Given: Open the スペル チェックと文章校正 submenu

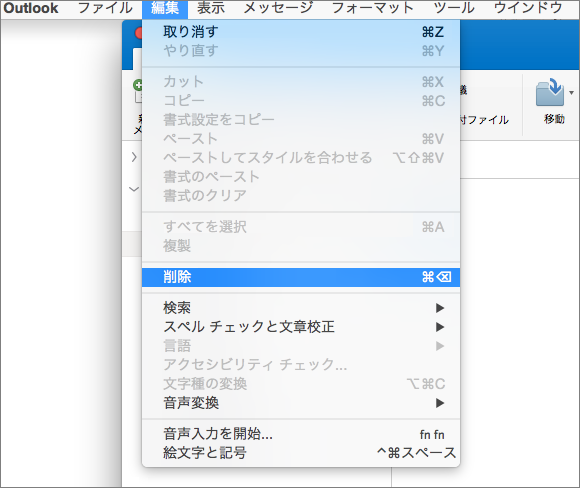Looking at the screenshot, I should click(x=301, y=327).
